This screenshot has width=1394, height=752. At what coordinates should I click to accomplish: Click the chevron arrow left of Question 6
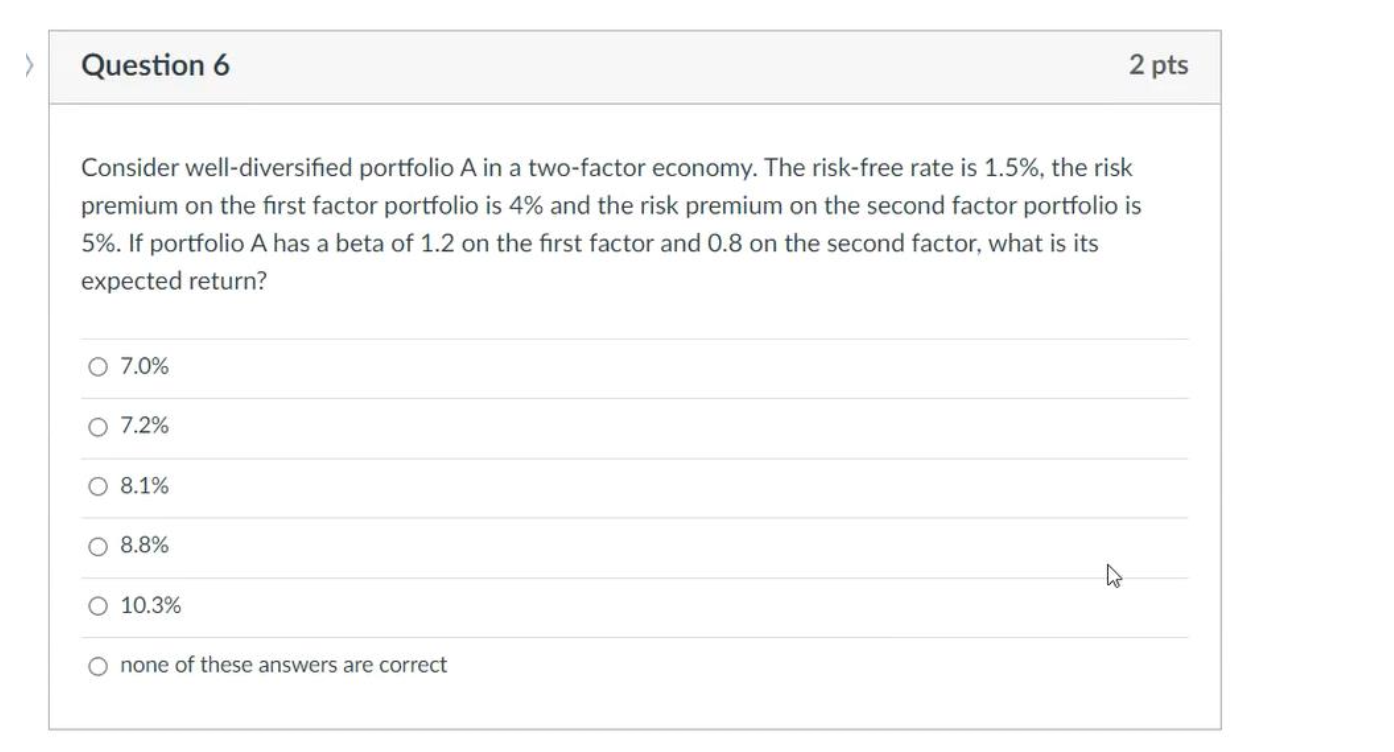[x=29, y=66]
